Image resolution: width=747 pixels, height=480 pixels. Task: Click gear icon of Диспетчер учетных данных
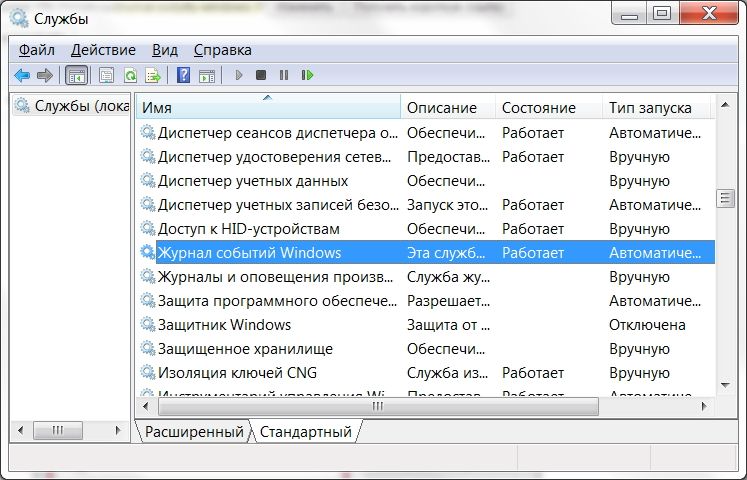pyautogui.click(x=148, y=180)
